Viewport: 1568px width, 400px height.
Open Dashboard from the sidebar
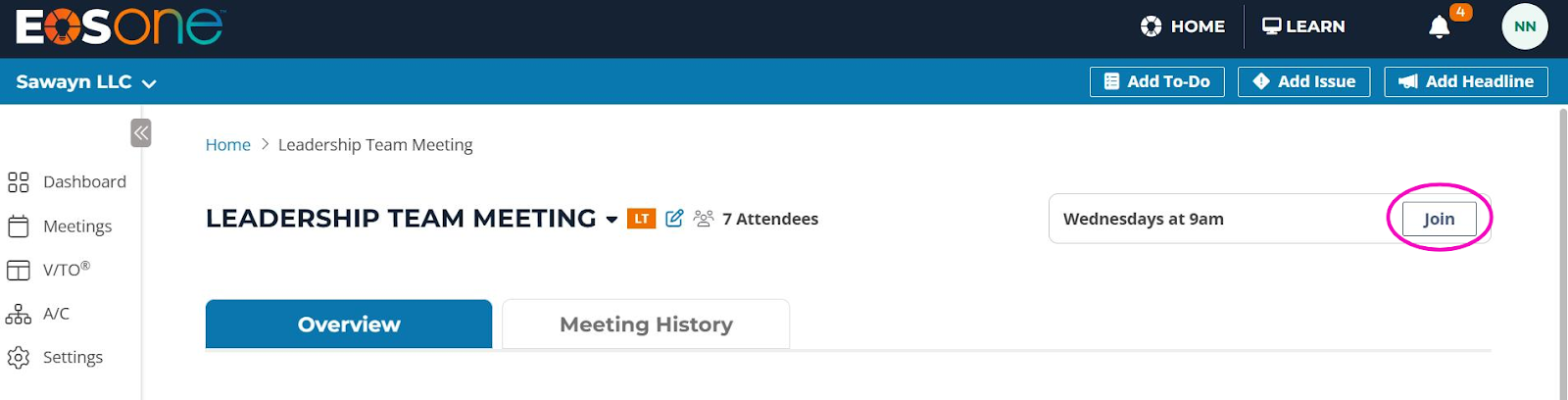67,182
